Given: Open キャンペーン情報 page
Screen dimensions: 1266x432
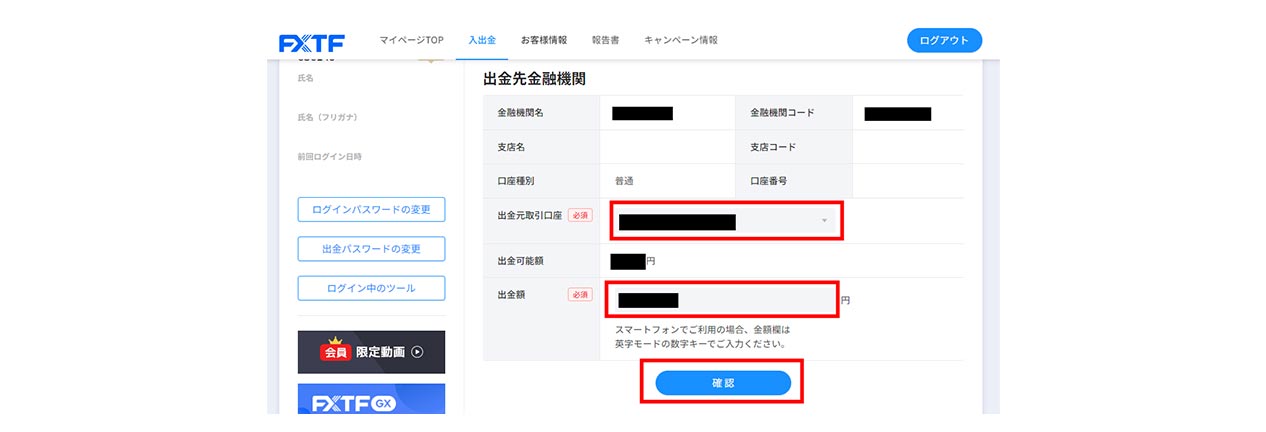Looking at the screenshot, I should point(680,40).
